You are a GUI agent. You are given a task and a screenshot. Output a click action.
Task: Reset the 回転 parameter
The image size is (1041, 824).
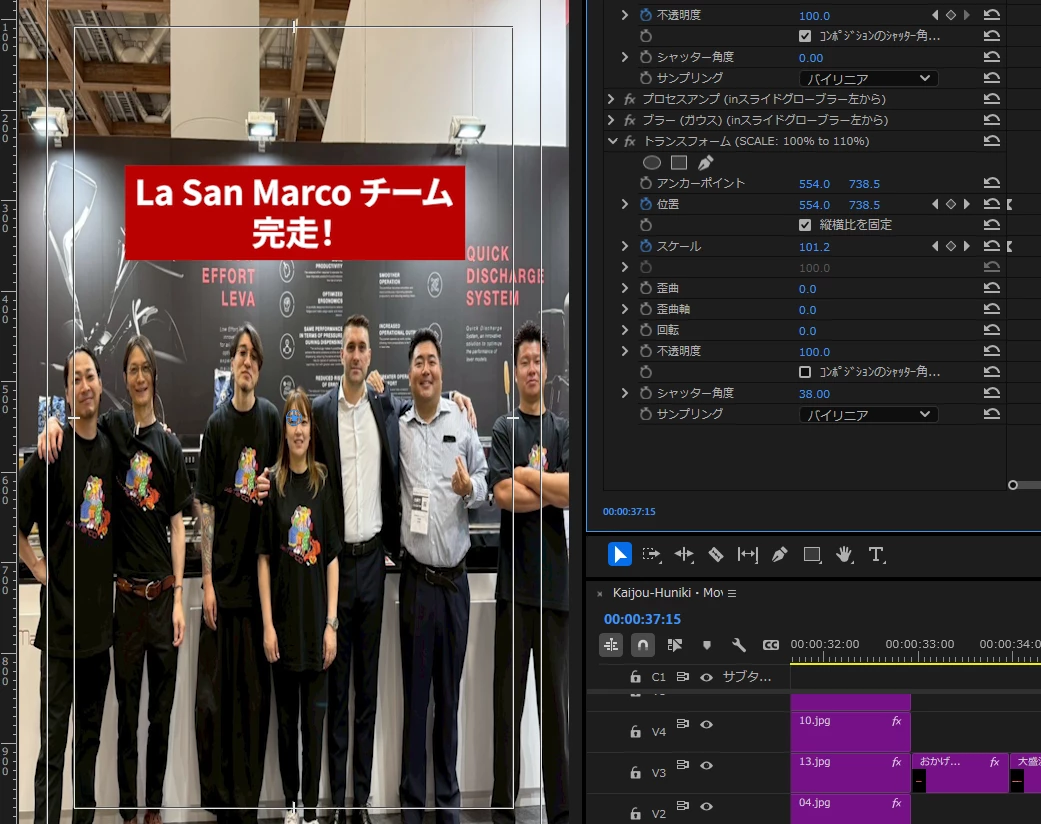coord(991,330)
